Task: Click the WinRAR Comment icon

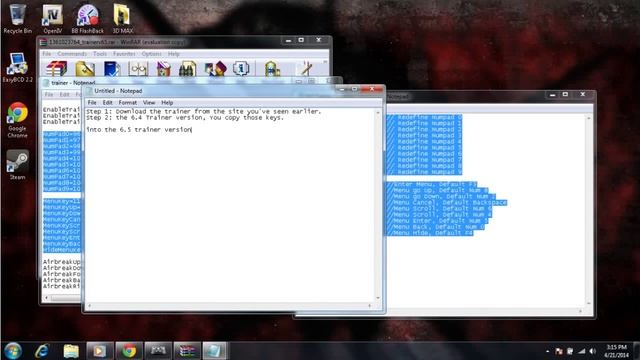Action: point(305,69)
